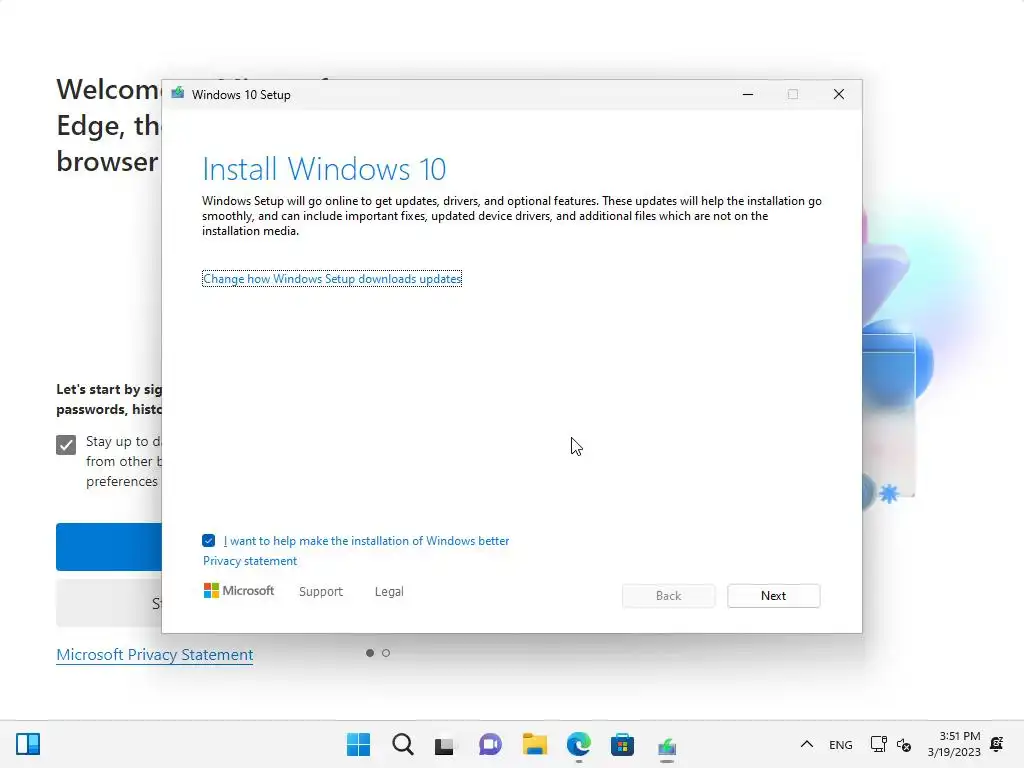Open Microsoft Store from taskbar
Viewport: 1024px width, 768px height.
[622, 744]
